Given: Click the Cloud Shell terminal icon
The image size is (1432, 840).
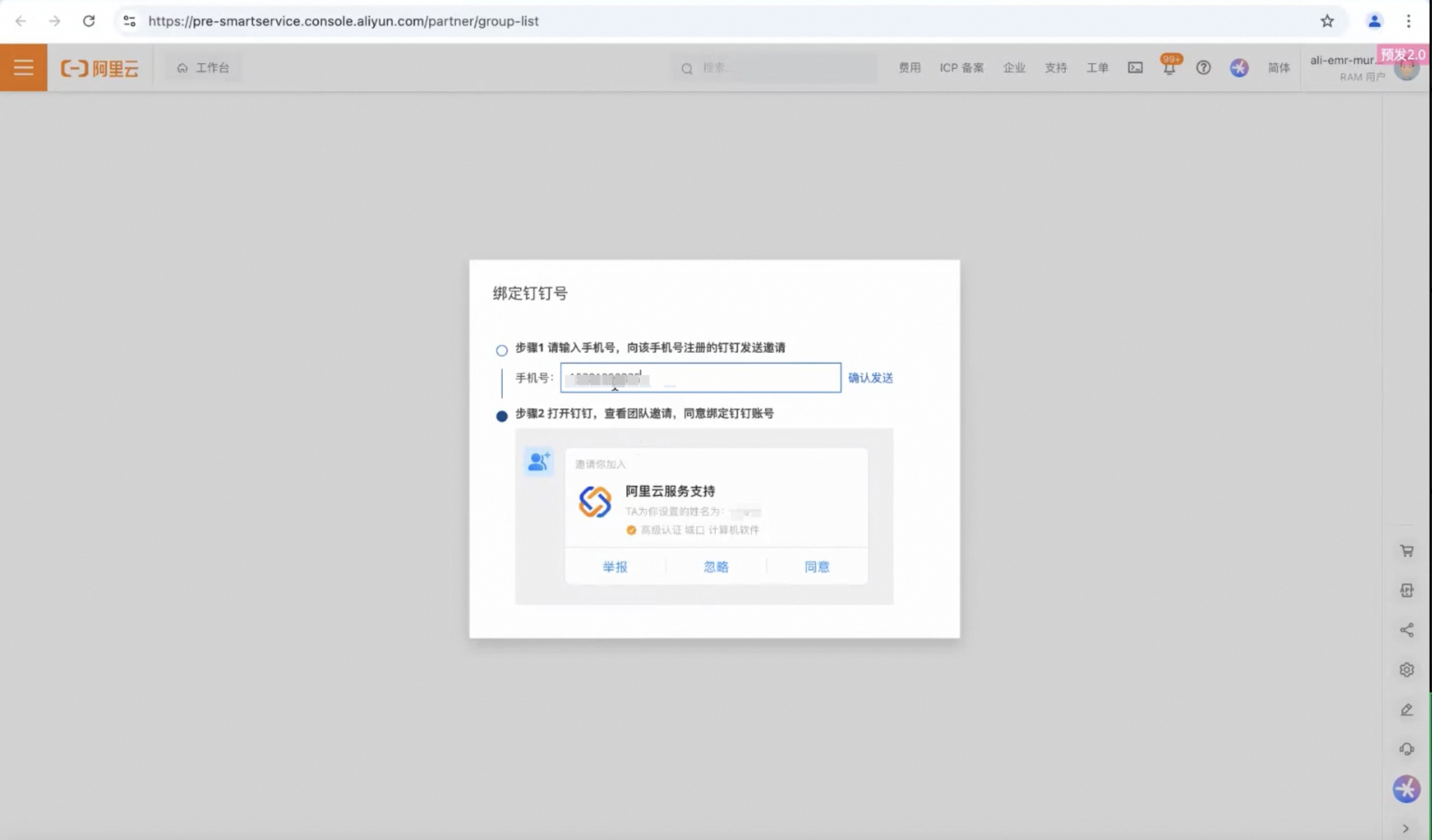Looking at the screenshot, I should point(1135,68).
